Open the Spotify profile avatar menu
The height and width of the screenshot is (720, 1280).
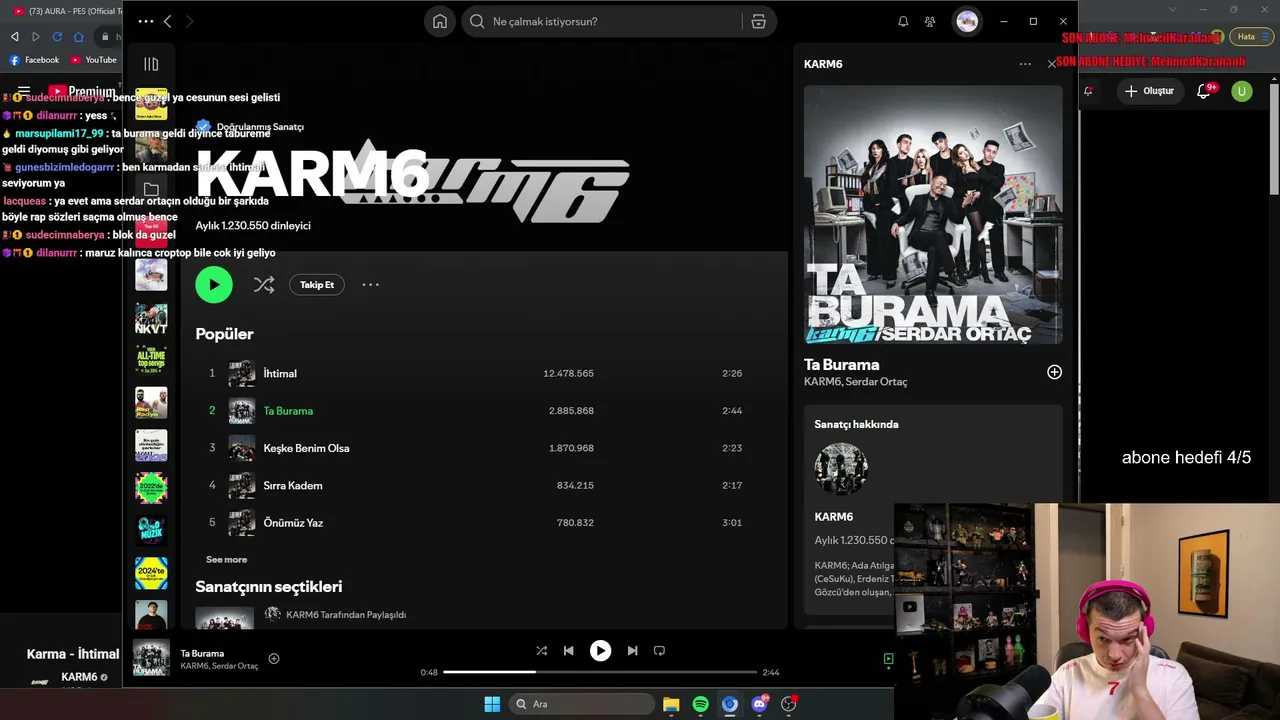(966, 21)
